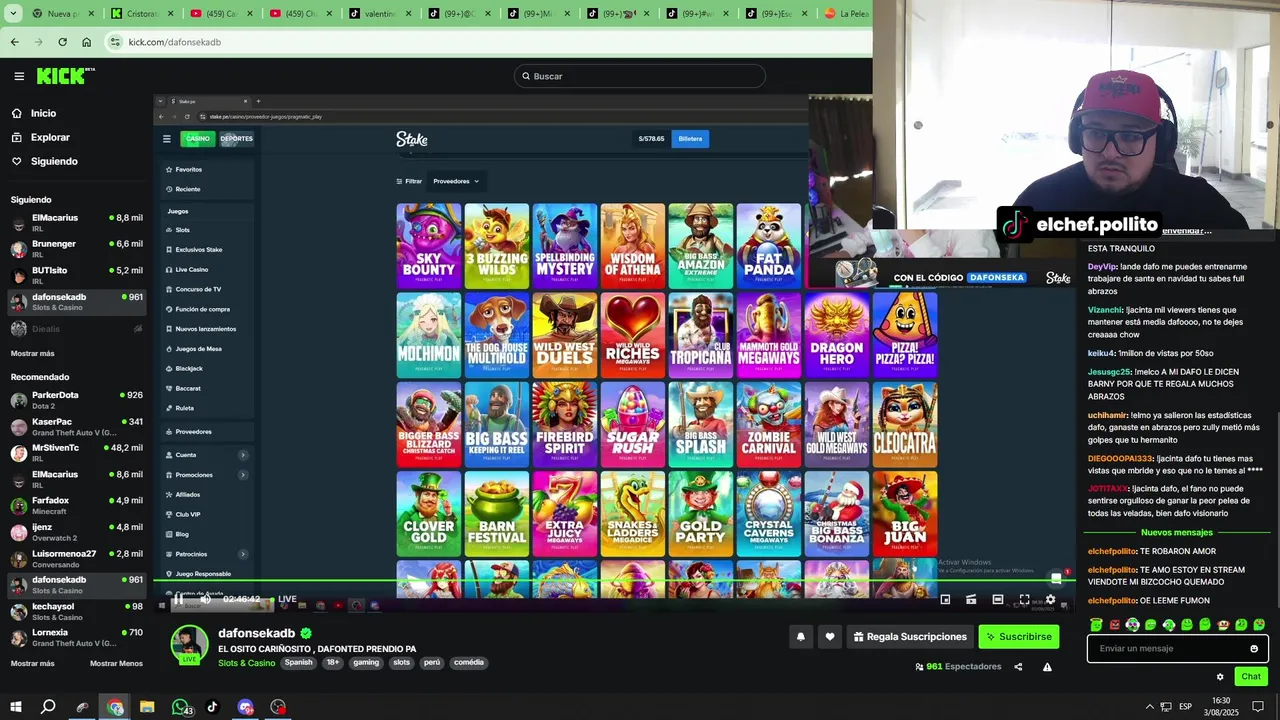Follow channel with the heart button
1280x720 pixels.
[829, 636]
